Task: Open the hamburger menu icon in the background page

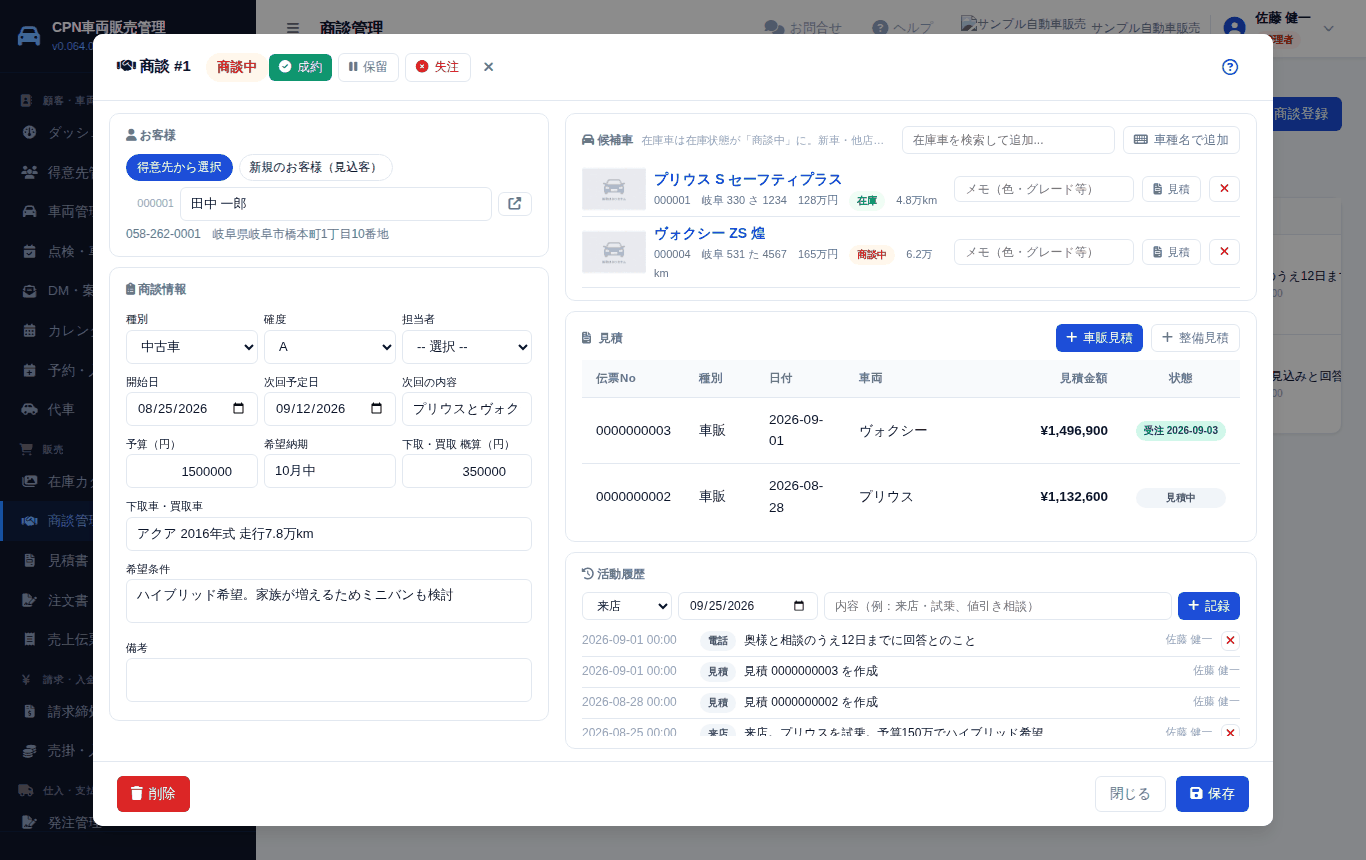Action: tap(292, 28)
